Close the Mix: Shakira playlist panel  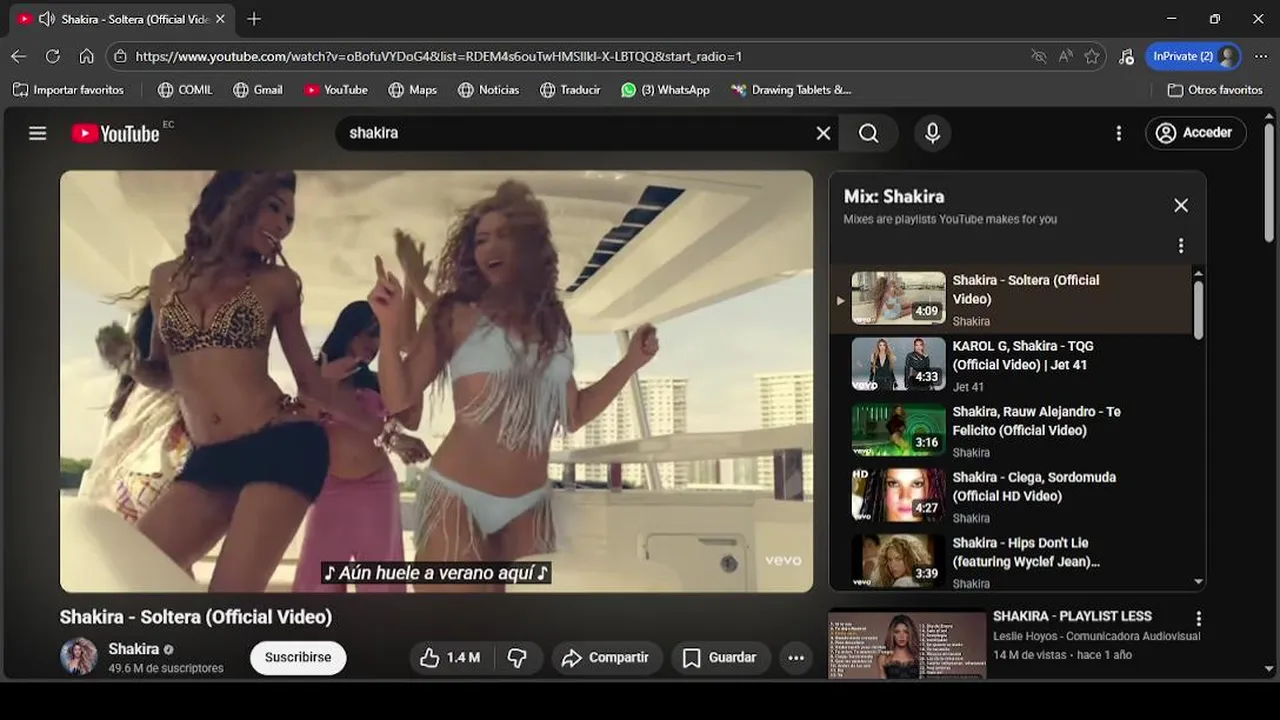[1181, 205]
